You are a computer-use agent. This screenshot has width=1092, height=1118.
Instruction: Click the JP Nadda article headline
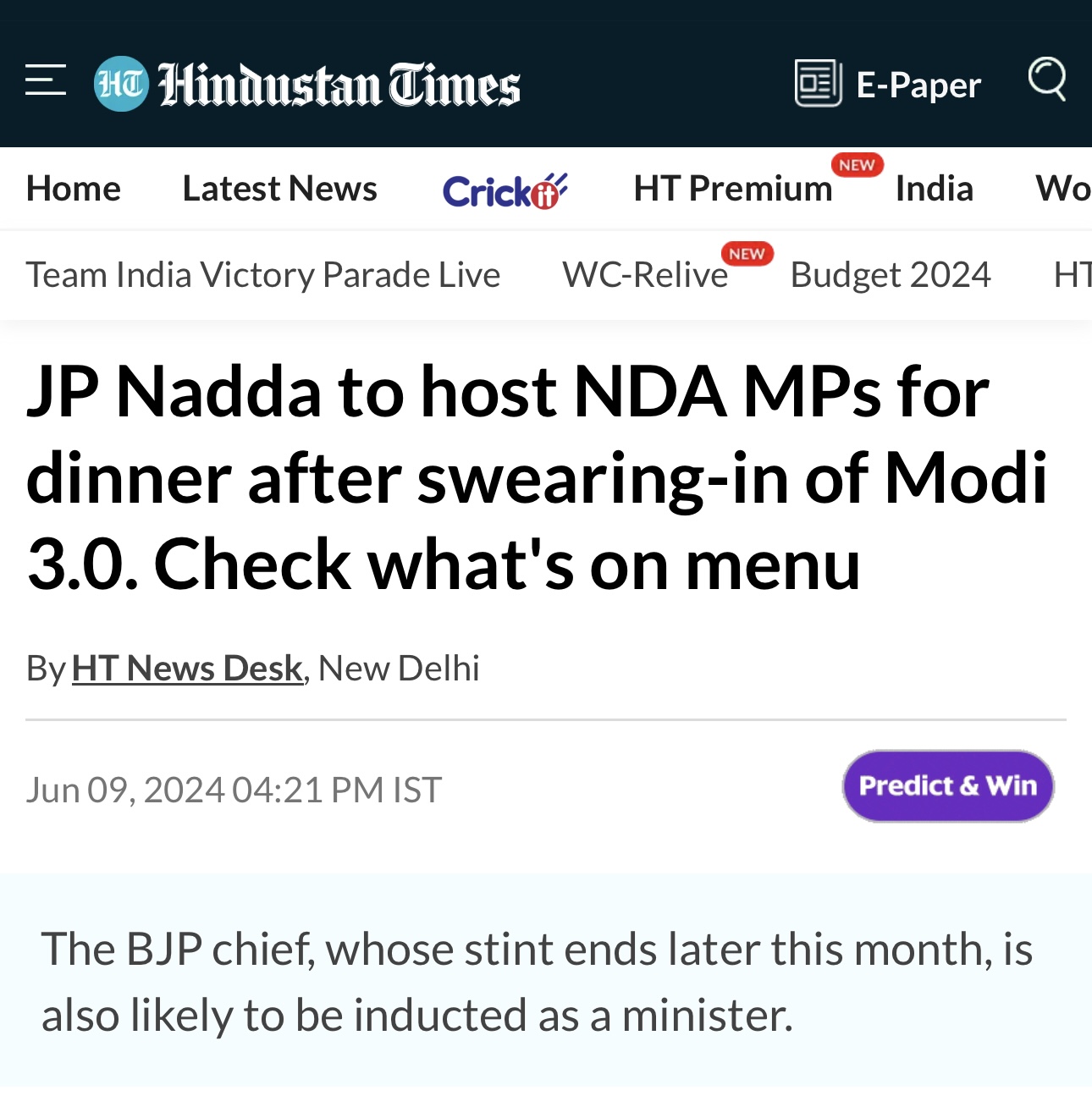537,478
